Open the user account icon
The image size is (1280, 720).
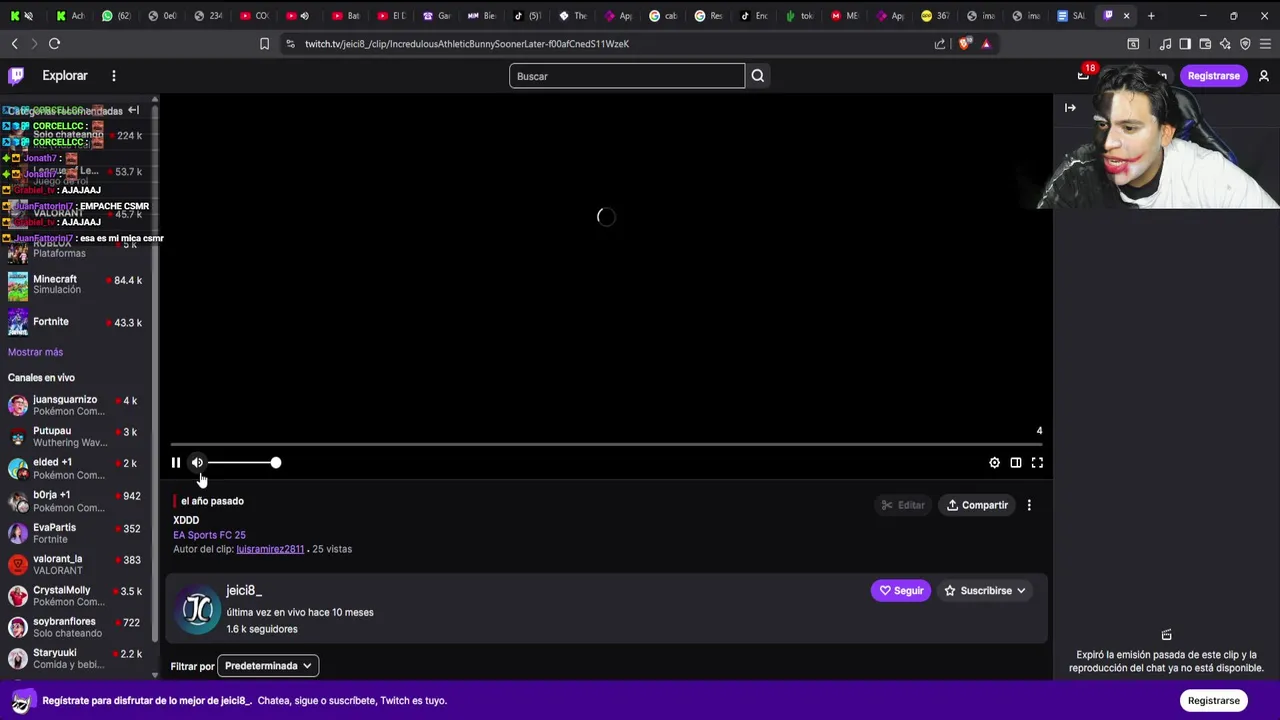1264,76
